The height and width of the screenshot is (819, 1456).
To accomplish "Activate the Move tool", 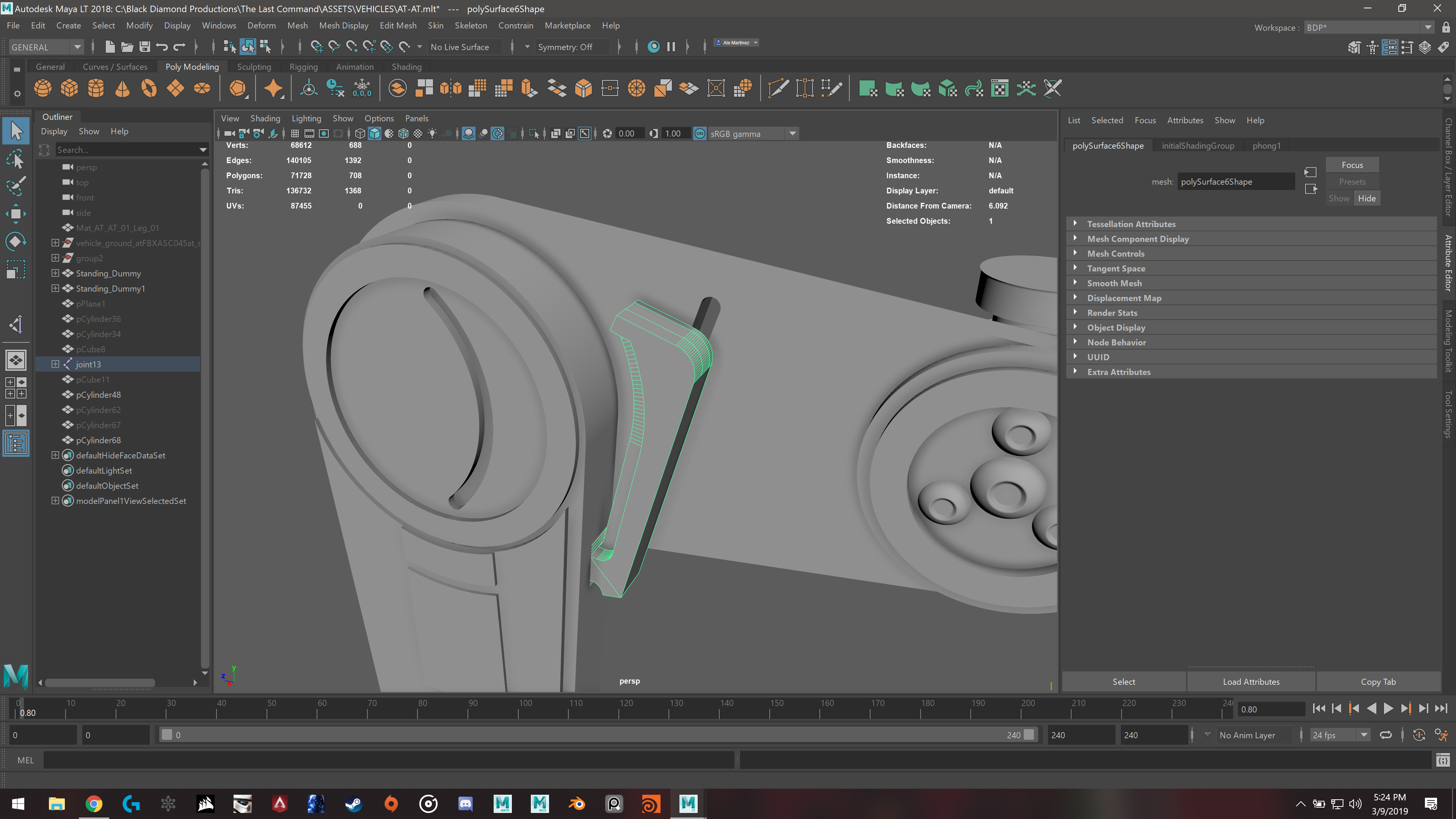I will 16,213.
